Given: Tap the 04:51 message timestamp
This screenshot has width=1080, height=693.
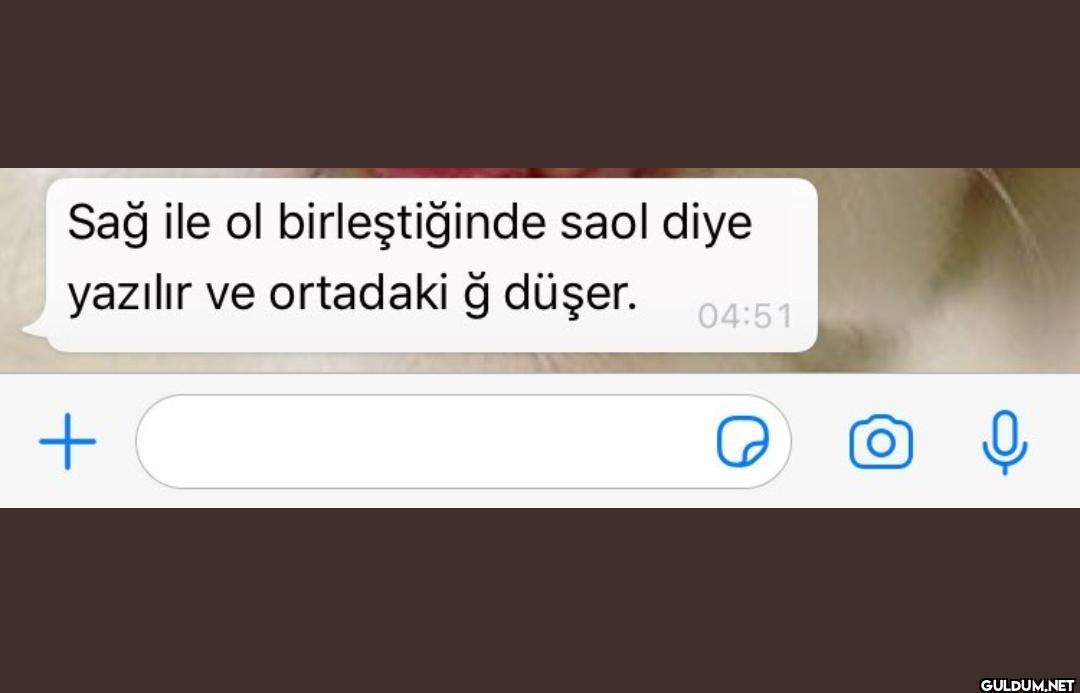Looking at the screenshot, I should click(745, 316).
